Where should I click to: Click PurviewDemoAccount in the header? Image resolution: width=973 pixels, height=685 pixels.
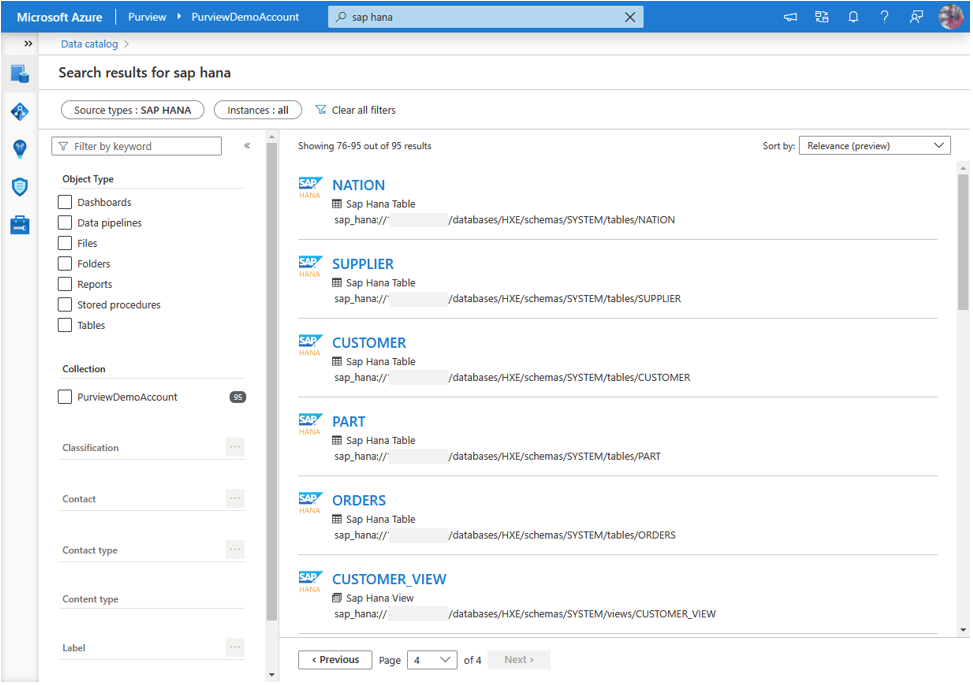(245, 17)
